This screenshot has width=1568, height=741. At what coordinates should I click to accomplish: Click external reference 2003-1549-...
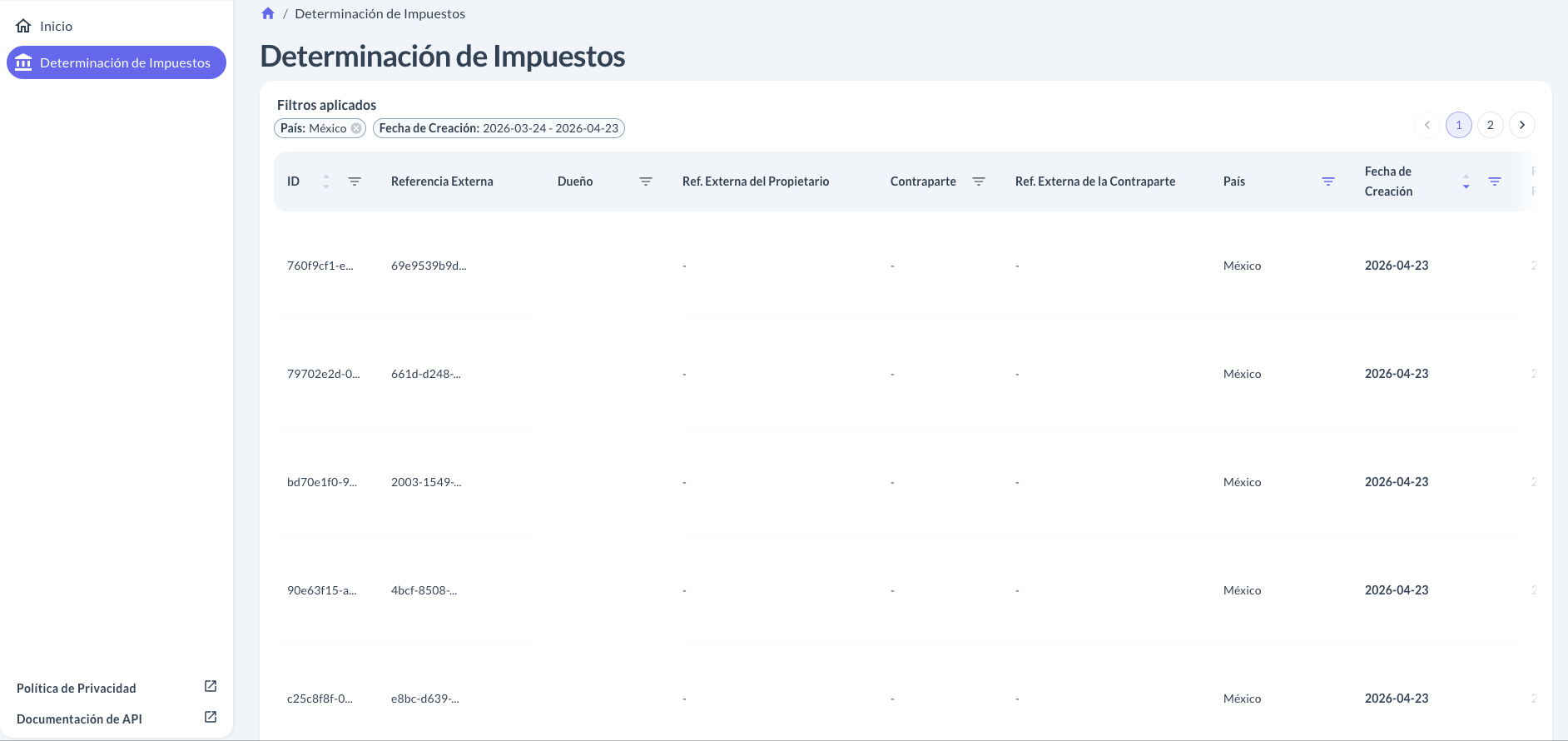[x=426, y=482]
